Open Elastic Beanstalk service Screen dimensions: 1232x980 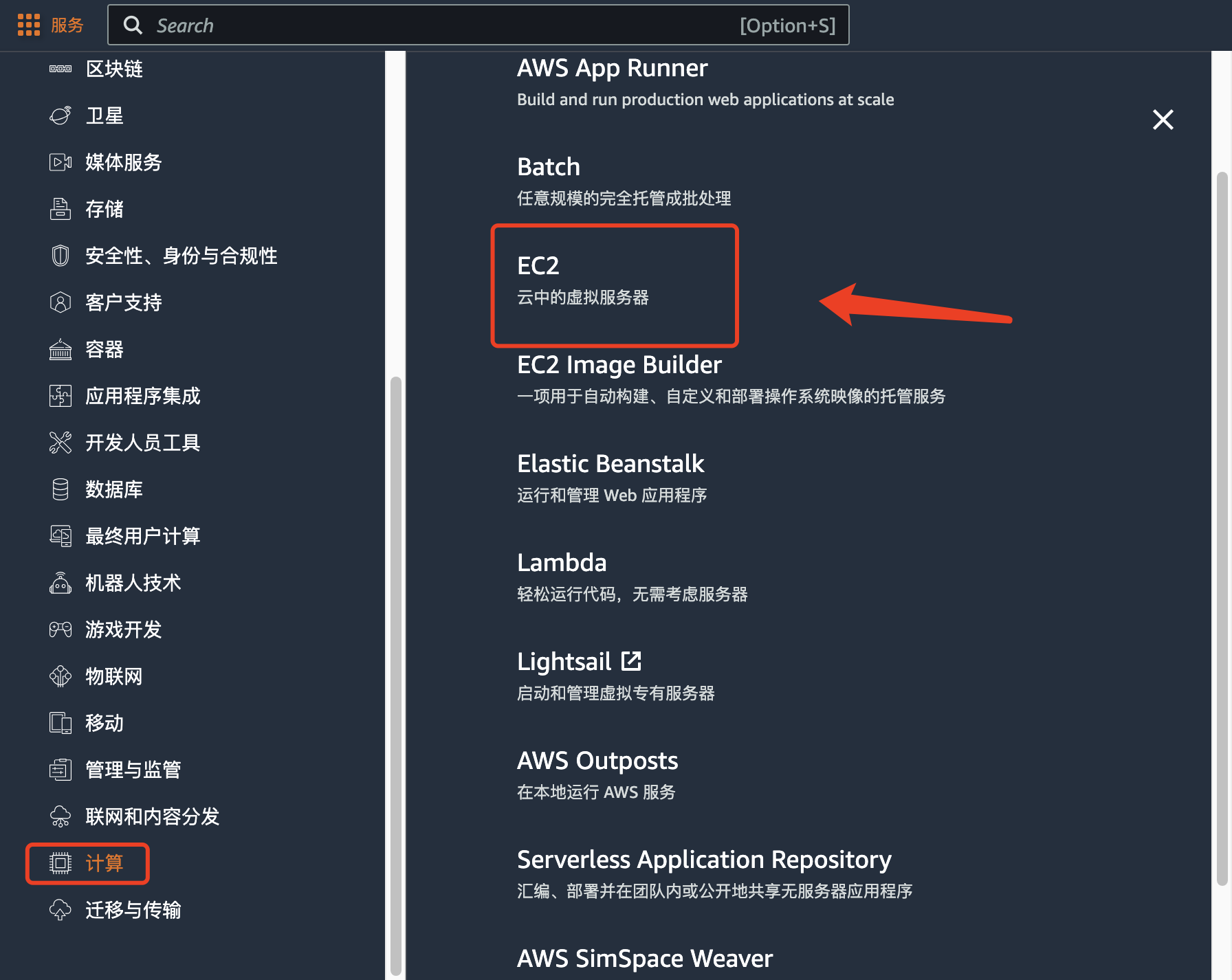pos(610,464)
